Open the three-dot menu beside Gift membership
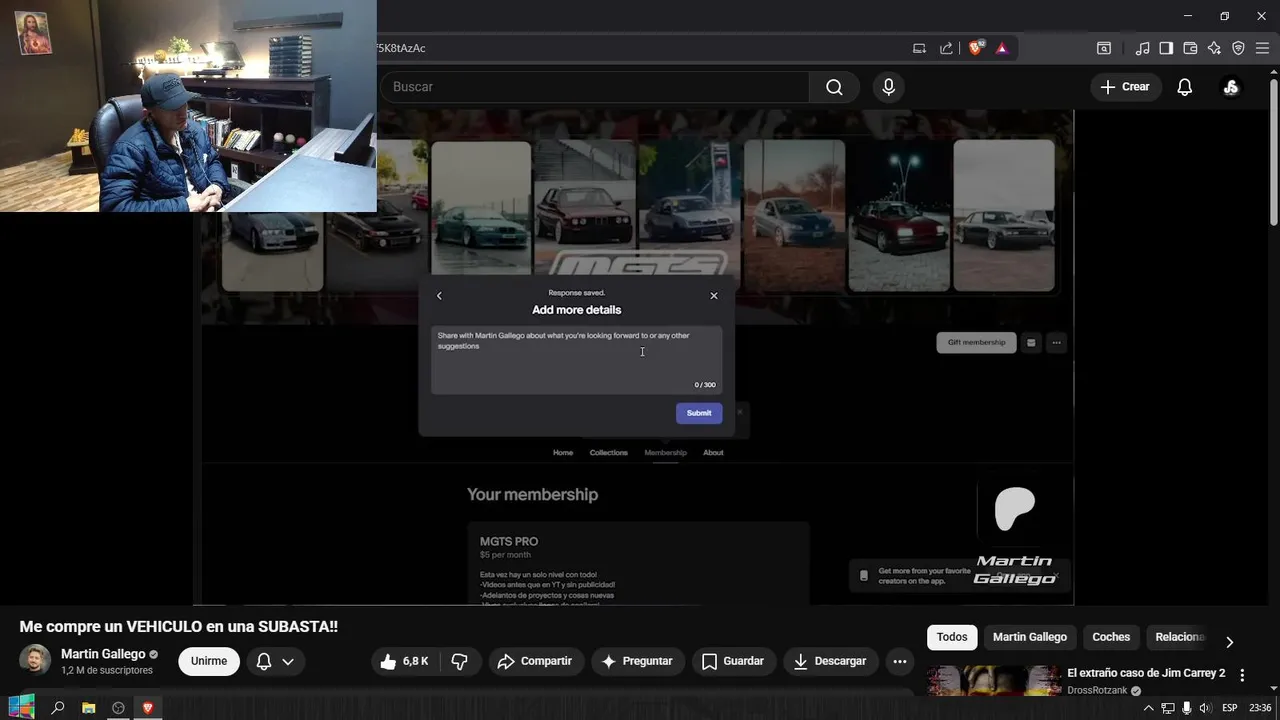 (x=1056, y=343)
